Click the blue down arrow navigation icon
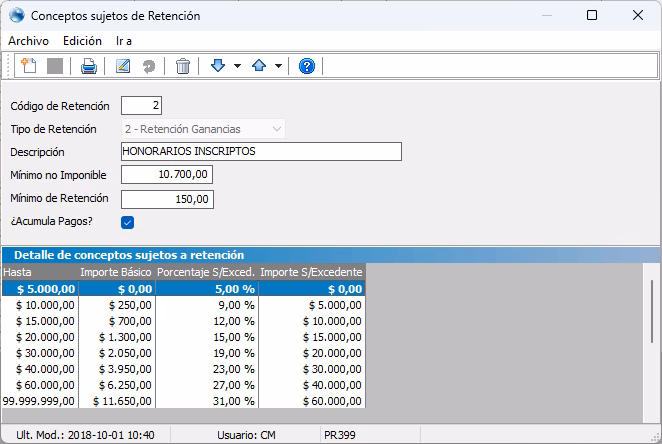This screenshot has height=444, width=662. tap(218, 65)
